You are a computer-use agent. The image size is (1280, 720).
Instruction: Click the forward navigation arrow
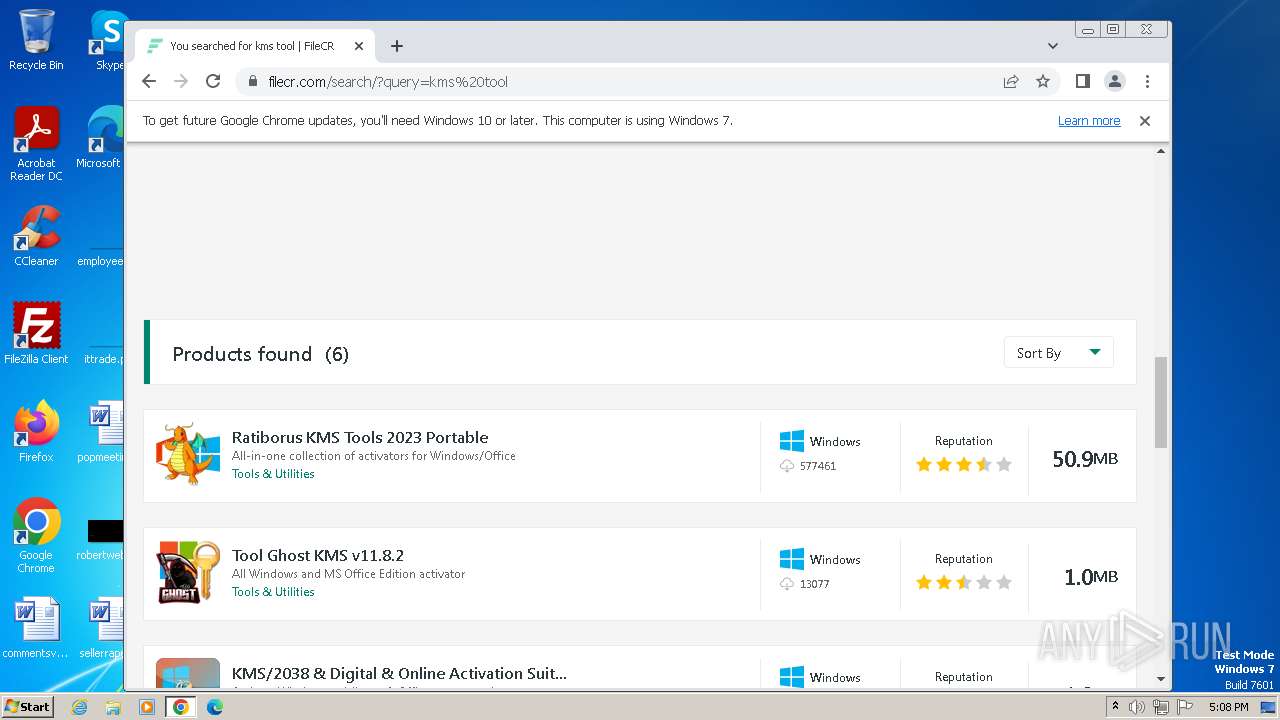(181, 81)
